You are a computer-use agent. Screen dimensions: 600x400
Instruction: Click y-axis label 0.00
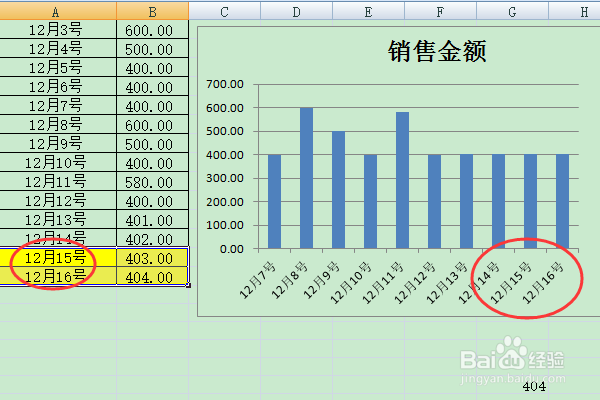(232, 249)
